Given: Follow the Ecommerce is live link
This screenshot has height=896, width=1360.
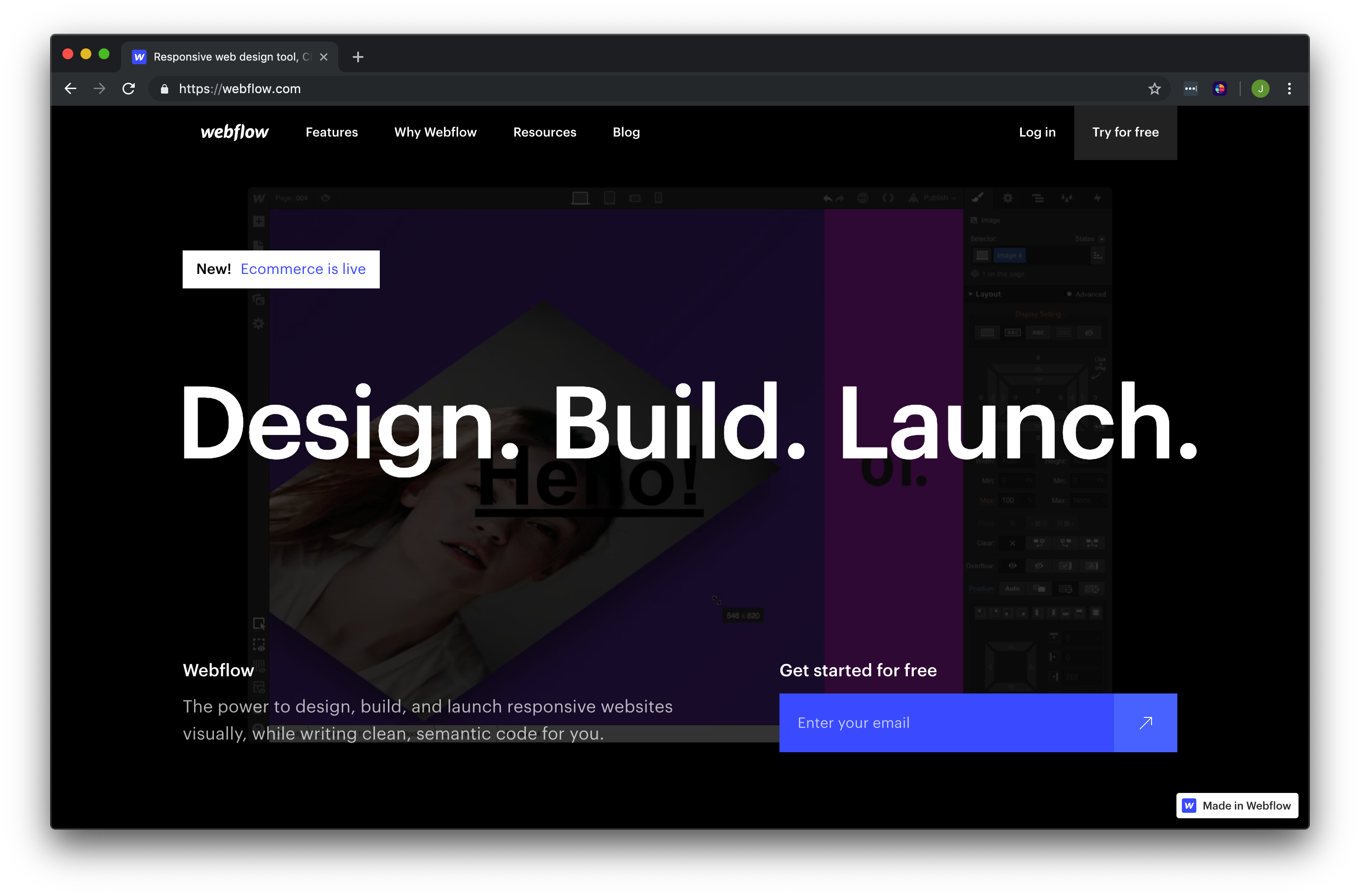Looking at the screenshot, I should (x=303, y=269).
